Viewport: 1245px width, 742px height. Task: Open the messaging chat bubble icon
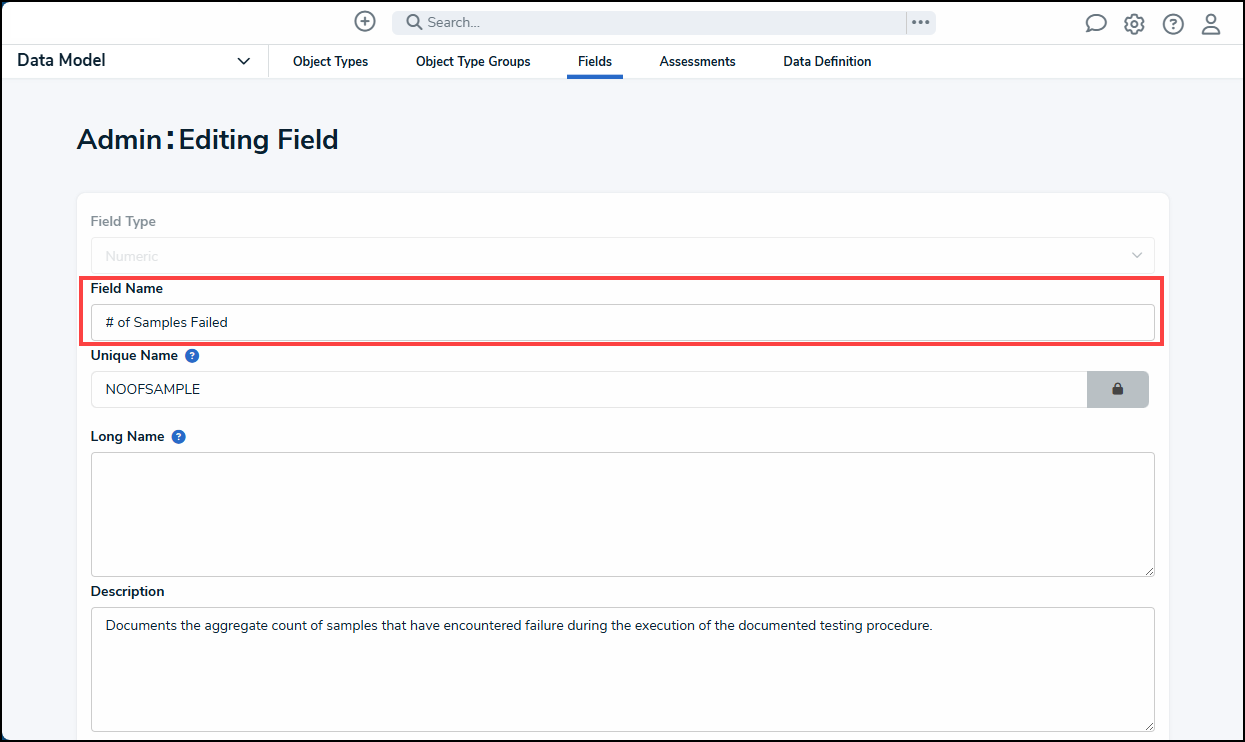(1095, 22)
